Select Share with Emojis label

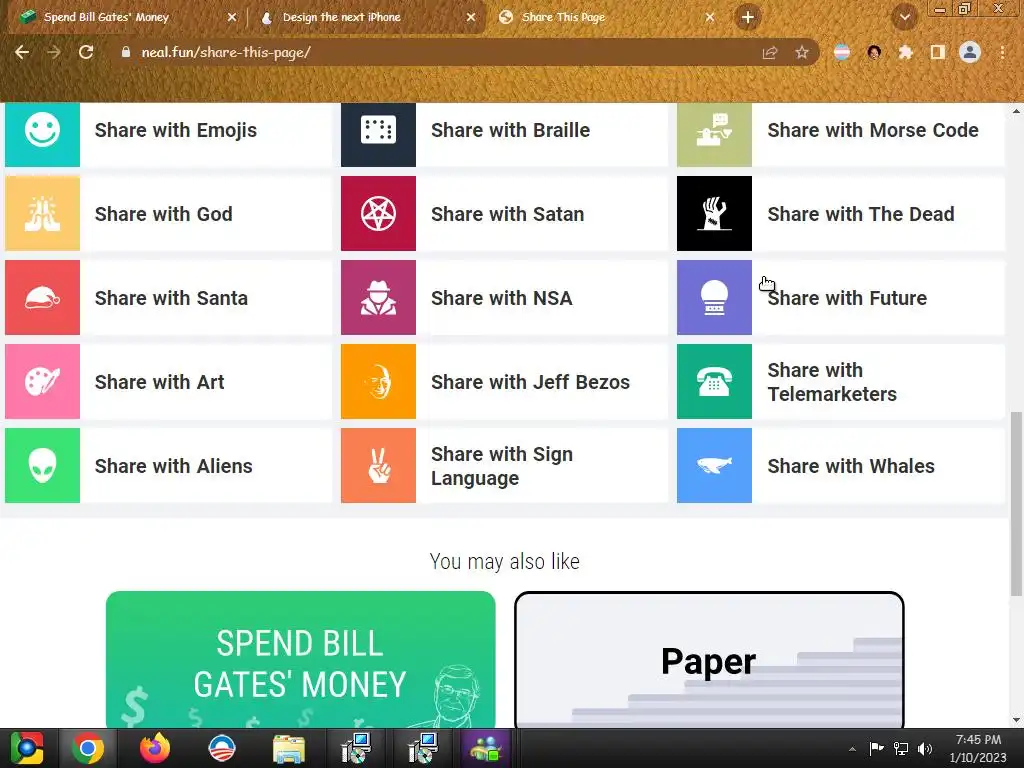pos(176,130)
